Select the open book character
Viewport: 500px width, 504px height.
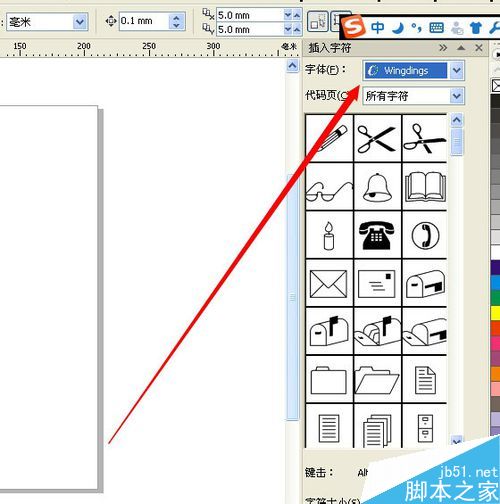point(425,186)
